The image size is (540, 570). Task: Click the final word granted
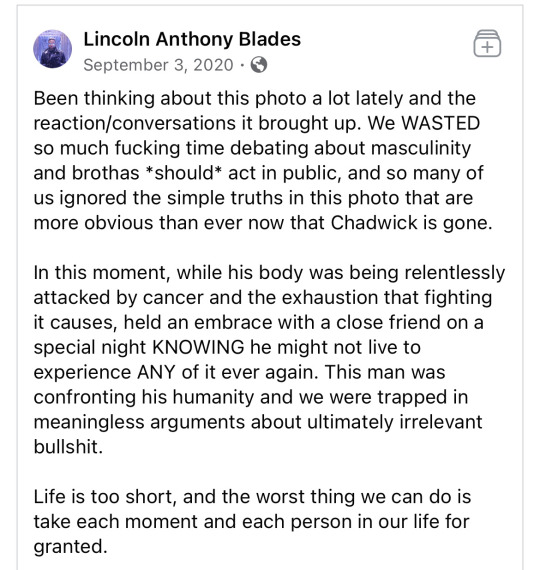(71, 547)
